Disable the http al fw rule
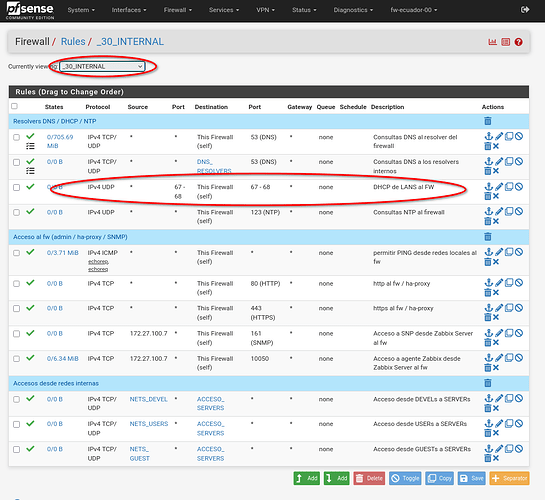 point(519,283)
